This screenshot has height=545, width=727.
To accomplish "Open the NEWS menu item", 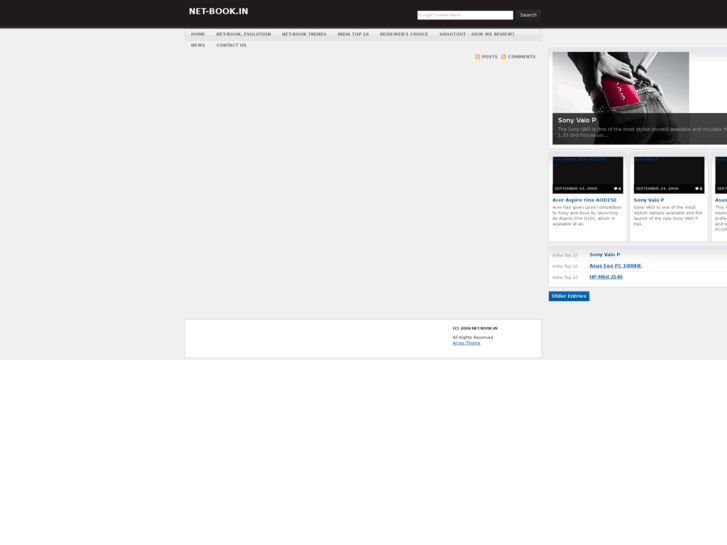I will point(198,45).
